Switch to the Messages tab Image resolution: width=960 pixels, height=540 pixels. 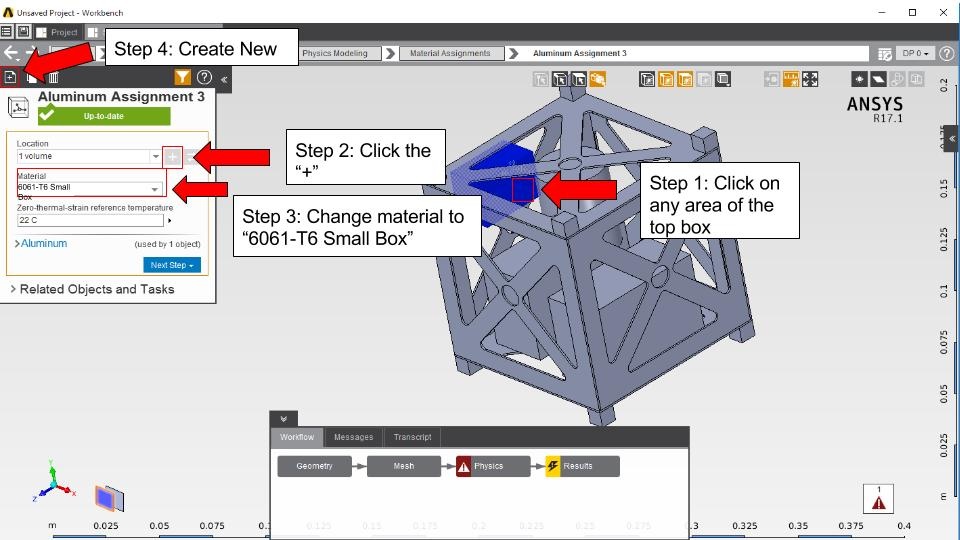click(x=353, y=437)
